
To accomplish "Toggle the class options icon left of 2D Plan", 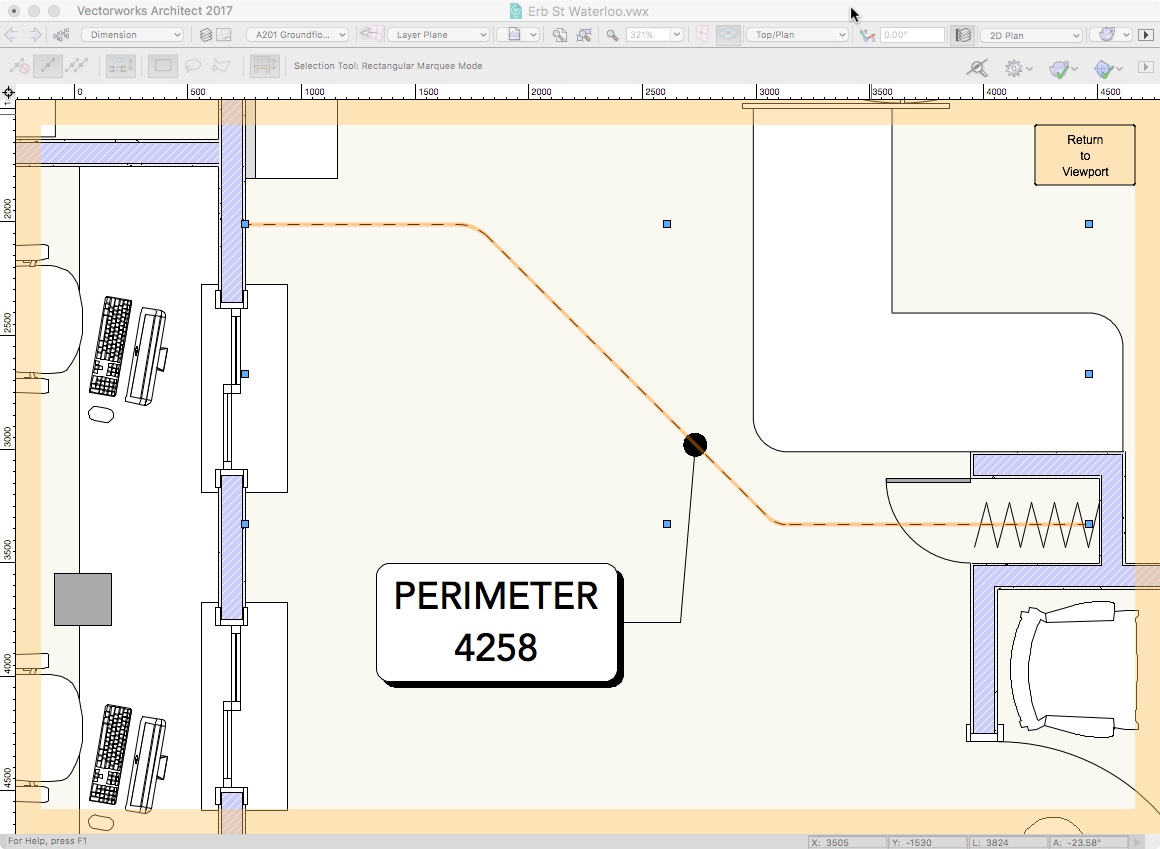I will (961, 34).
